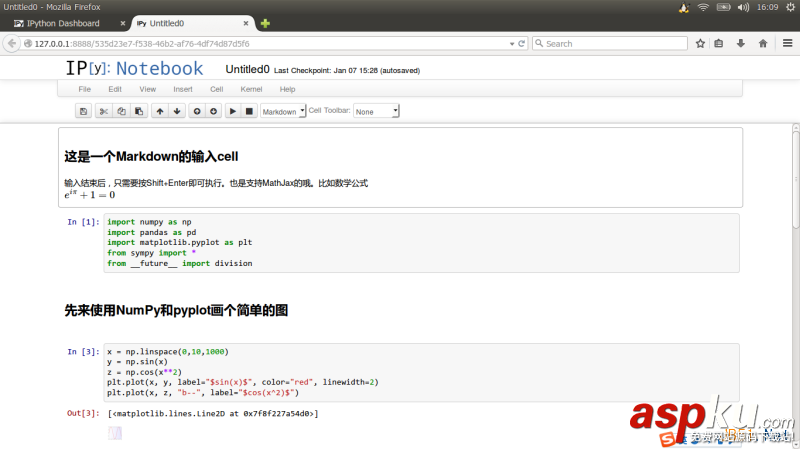Screen dimensions: 800x449
Task: Open the Downloads arrow icon
Action: tap(741, 43)
